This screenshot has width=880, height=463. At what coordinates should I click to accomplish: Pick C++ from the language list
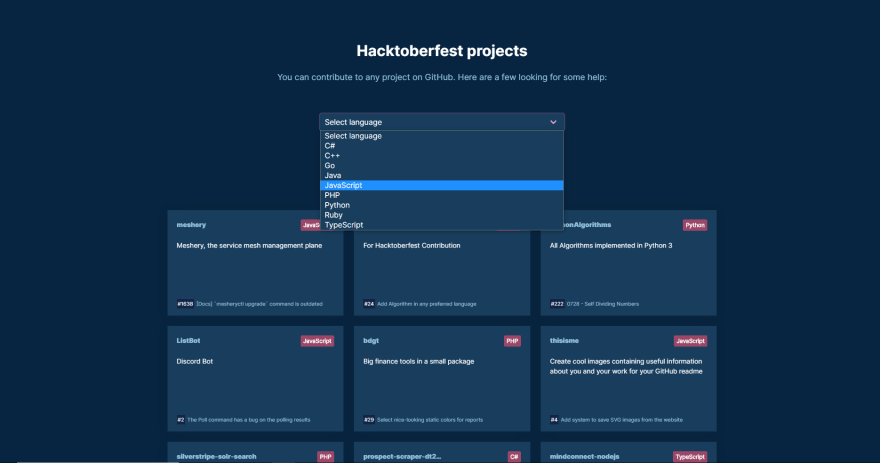(x=442, y=155)
